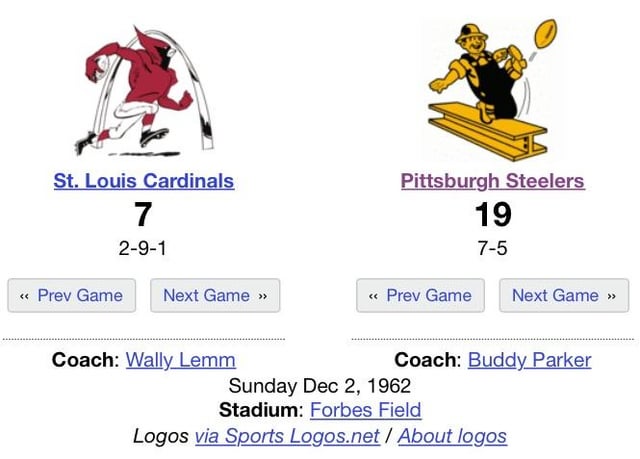Click the Pittsburgh Steelers team logo

point(493,90)
